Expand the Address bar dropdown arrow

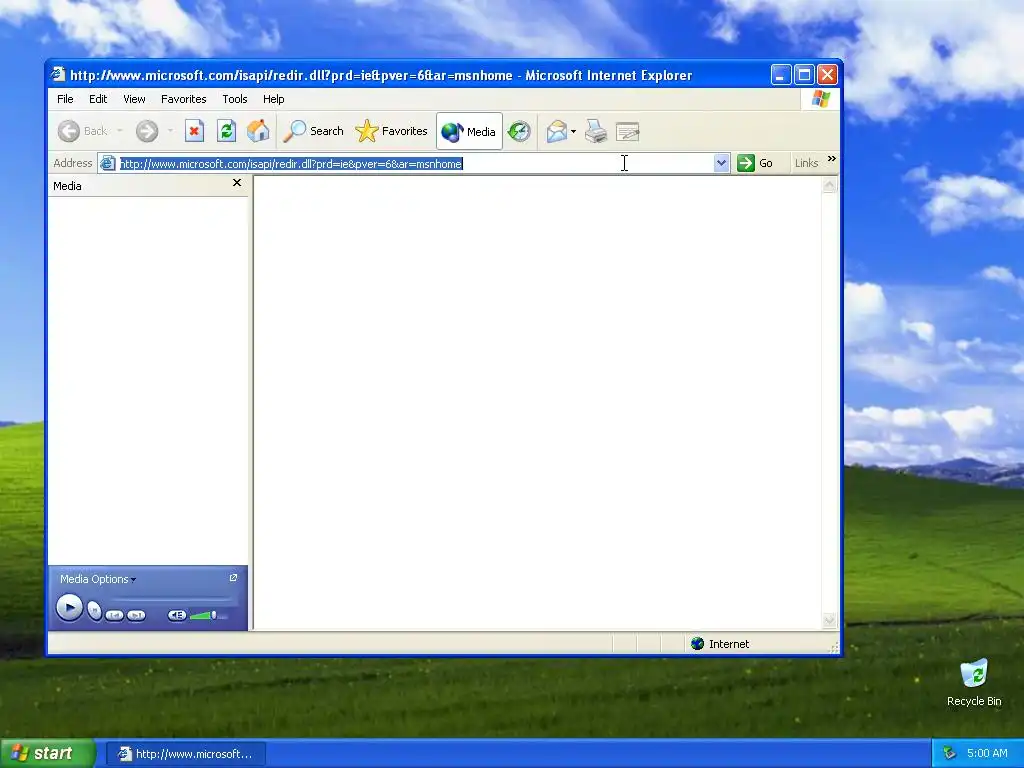(721, 163)
